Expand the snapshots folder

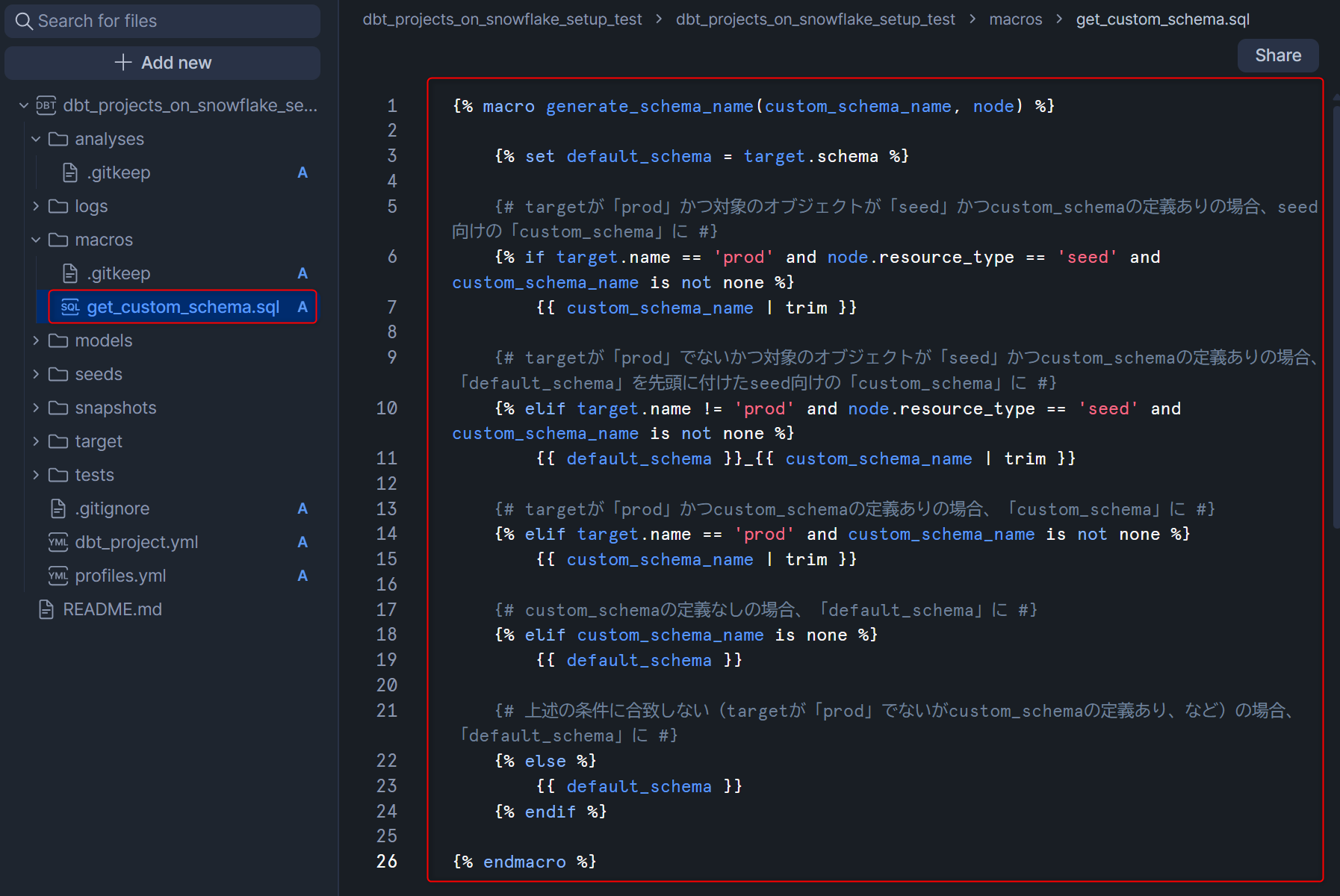tap(36, 408)
